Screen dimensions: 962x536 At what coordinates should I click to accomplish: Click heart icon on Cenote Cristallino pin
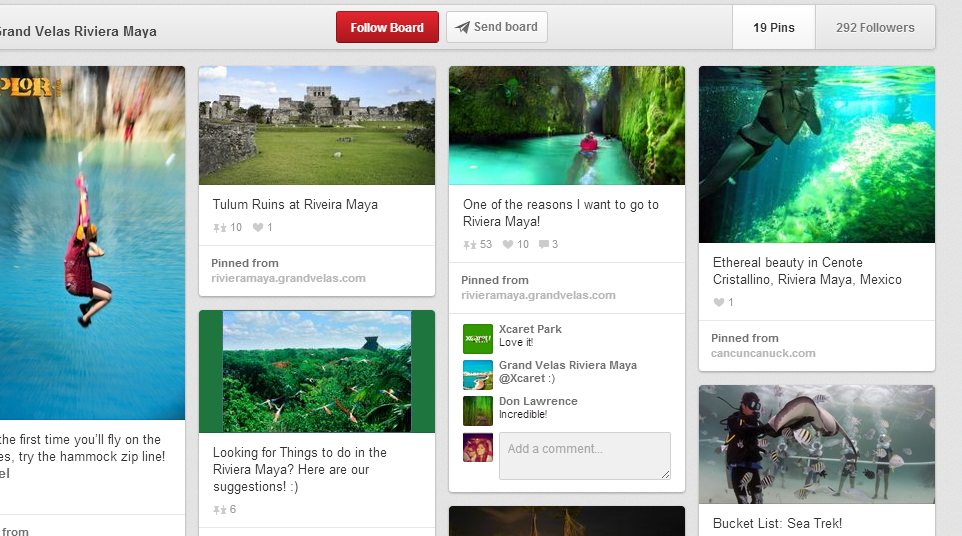pyautogui.click(x=718, y=302)
